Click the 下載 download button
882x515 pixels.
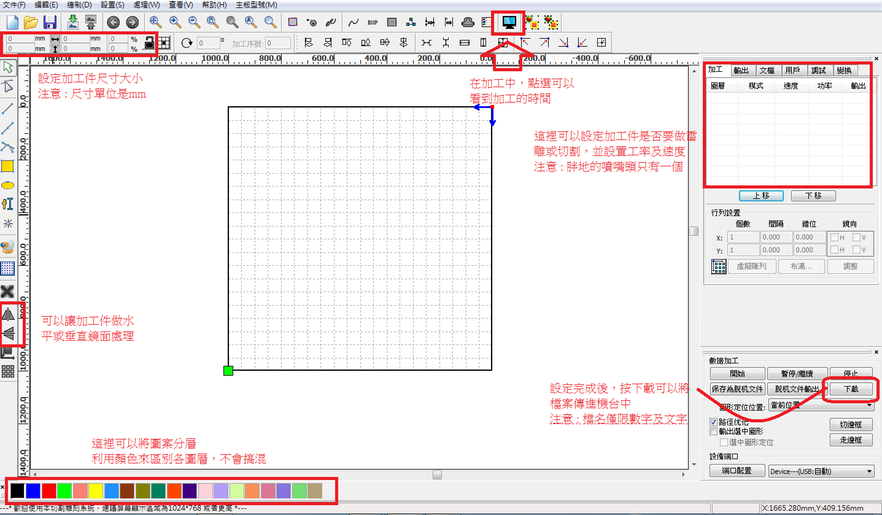tap(850, 389)
